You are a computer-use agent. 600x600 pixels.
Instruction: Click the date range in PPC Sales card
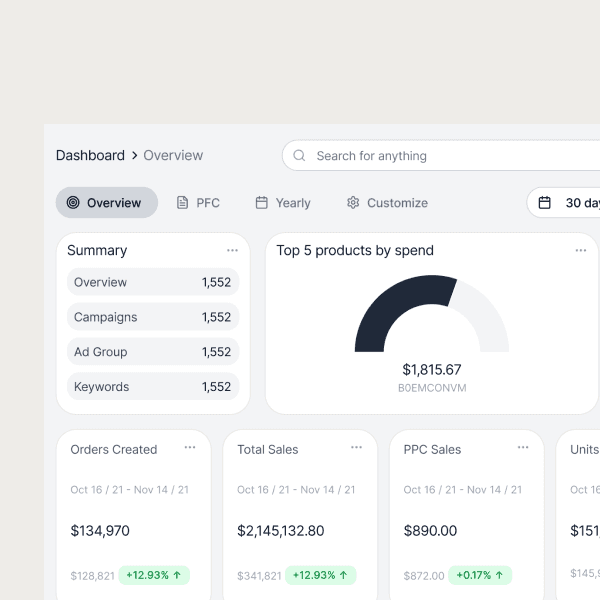463,490
